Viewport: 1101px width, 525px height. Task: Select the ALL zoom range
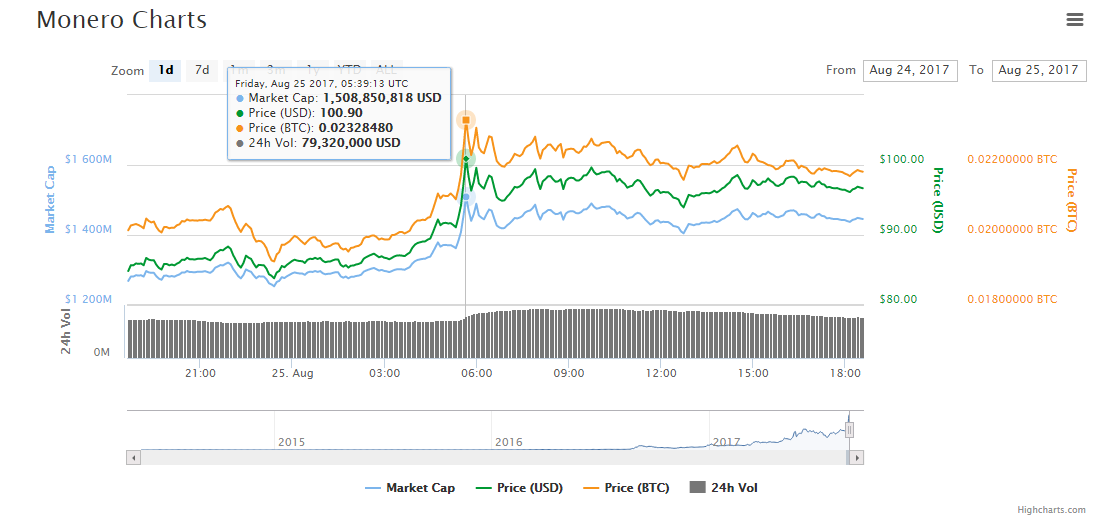(x=387, y=70)
